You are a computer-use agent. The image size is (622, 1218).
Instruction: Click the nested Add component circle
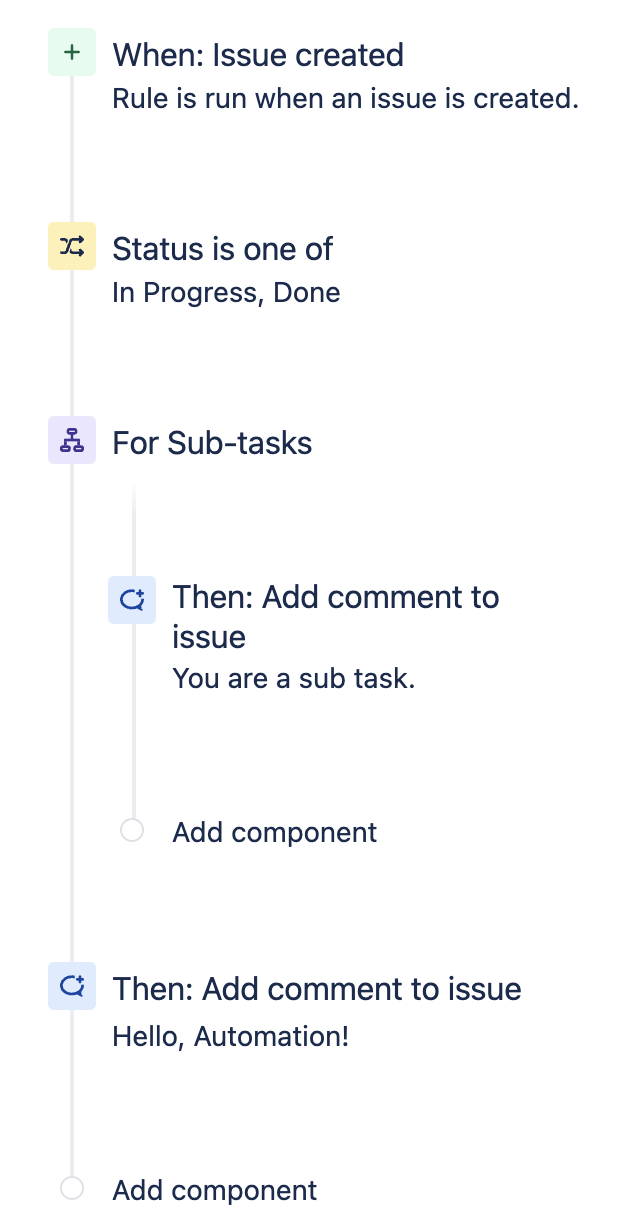132,830
